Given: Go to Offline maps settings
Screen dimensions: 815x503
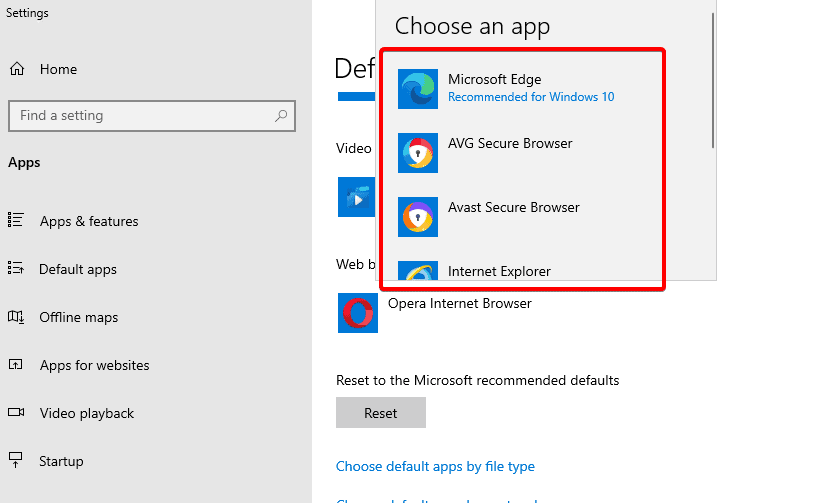Looking at the screenshot, I should 79,317.
